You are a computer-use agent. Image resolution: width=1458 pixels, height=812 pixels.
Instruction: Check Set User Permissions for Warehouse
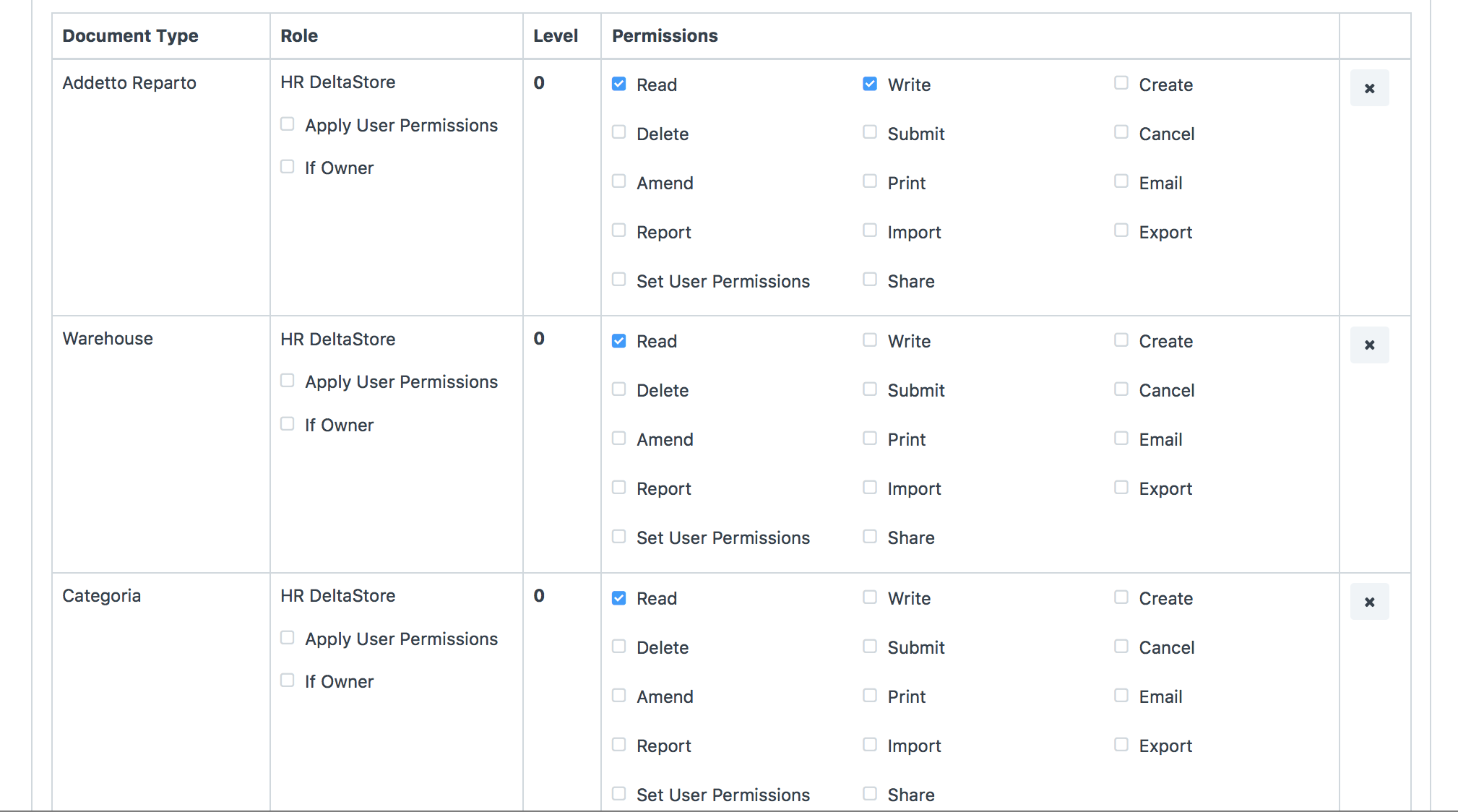(x=619, y=537)
